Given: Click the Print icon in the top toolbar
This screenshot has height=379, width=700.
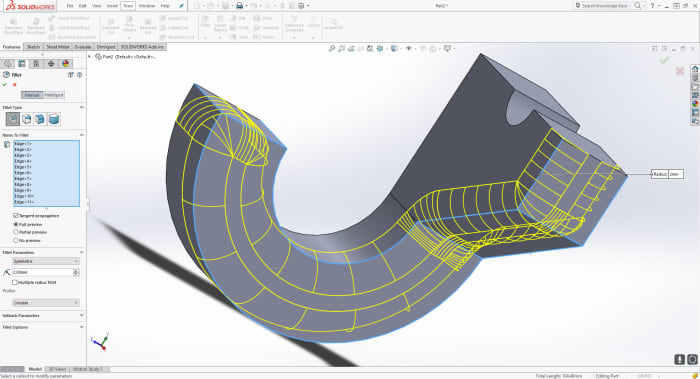Looking at the screenshot, I should 239,6.
